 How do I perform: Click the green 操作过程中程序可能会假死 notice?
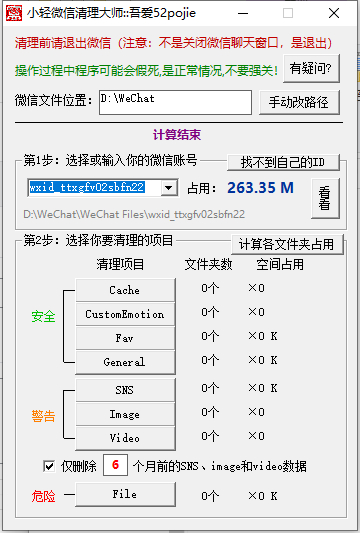pyautogui.click(x=147, y=71)
